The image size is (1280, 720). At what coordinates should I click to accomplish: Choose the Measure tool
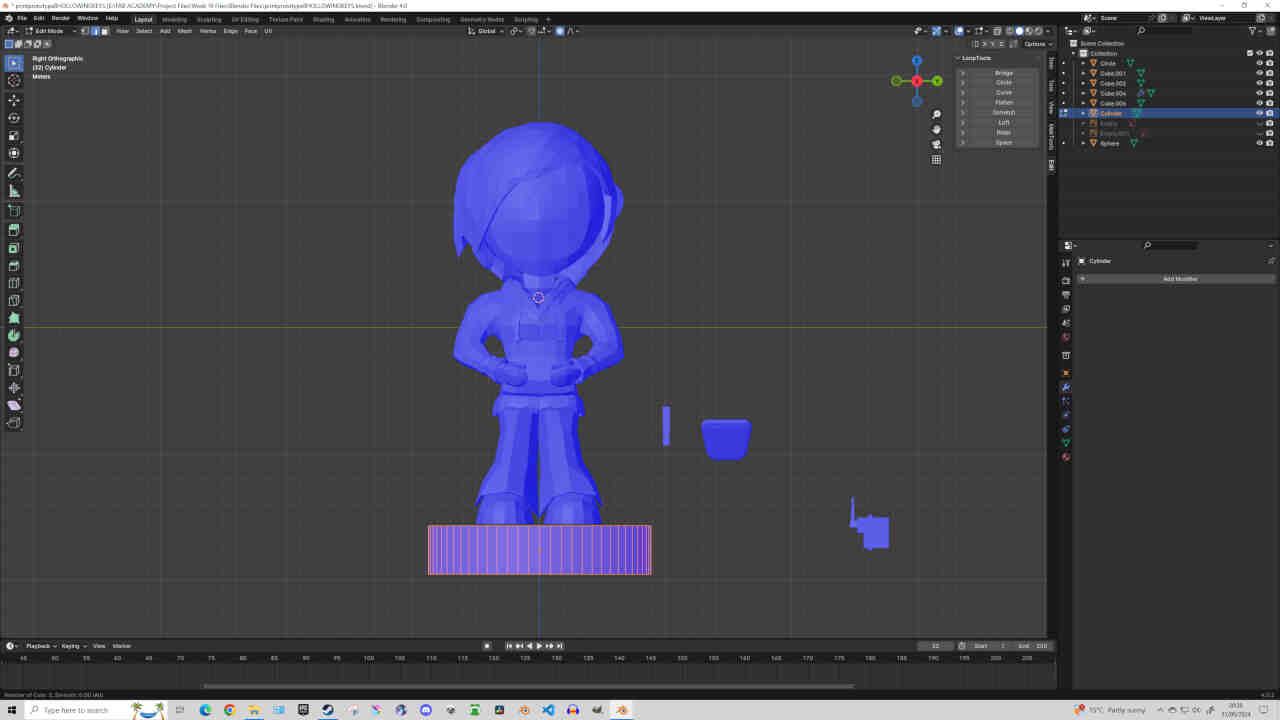coord(14,191)
